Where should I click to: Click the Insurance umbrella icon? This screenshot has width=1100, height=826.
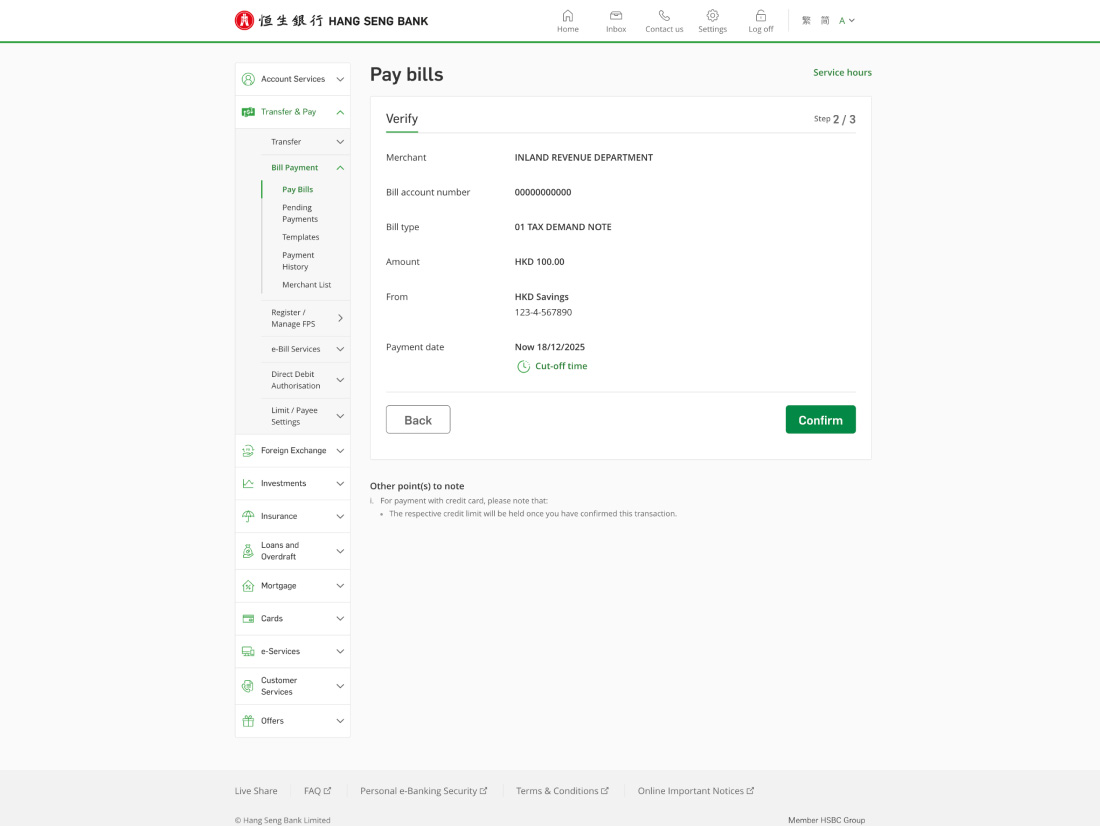click(x=248, y=516)
